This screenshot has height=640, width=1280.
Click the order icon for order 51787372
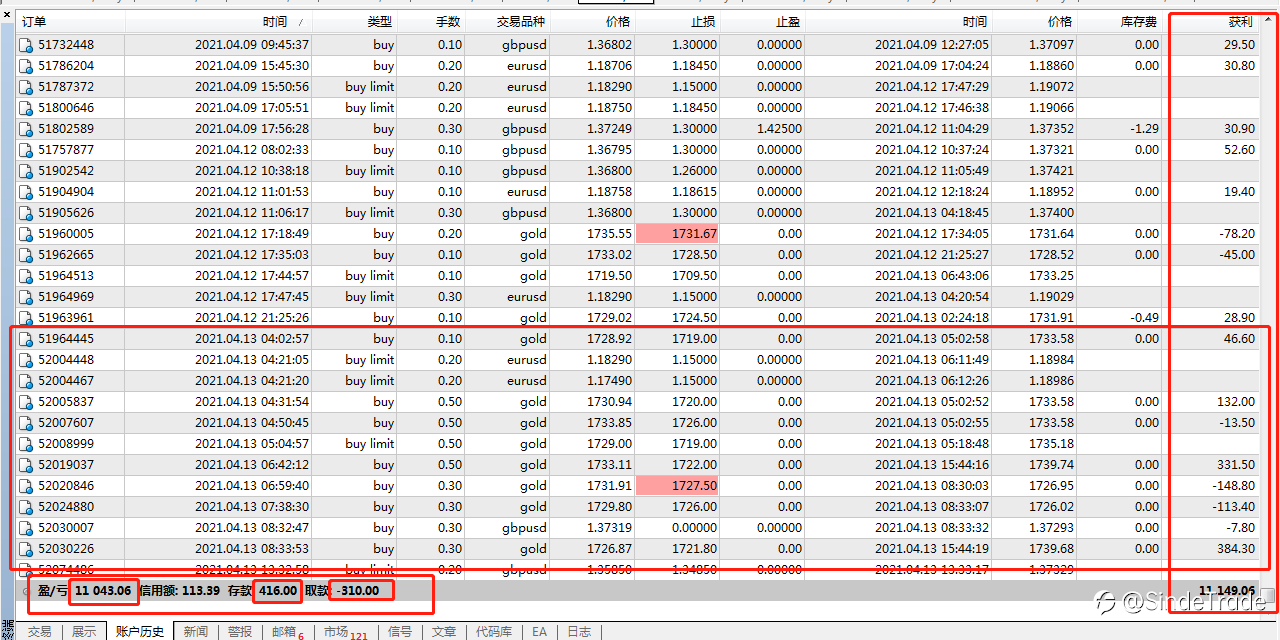tap(26, 87)
